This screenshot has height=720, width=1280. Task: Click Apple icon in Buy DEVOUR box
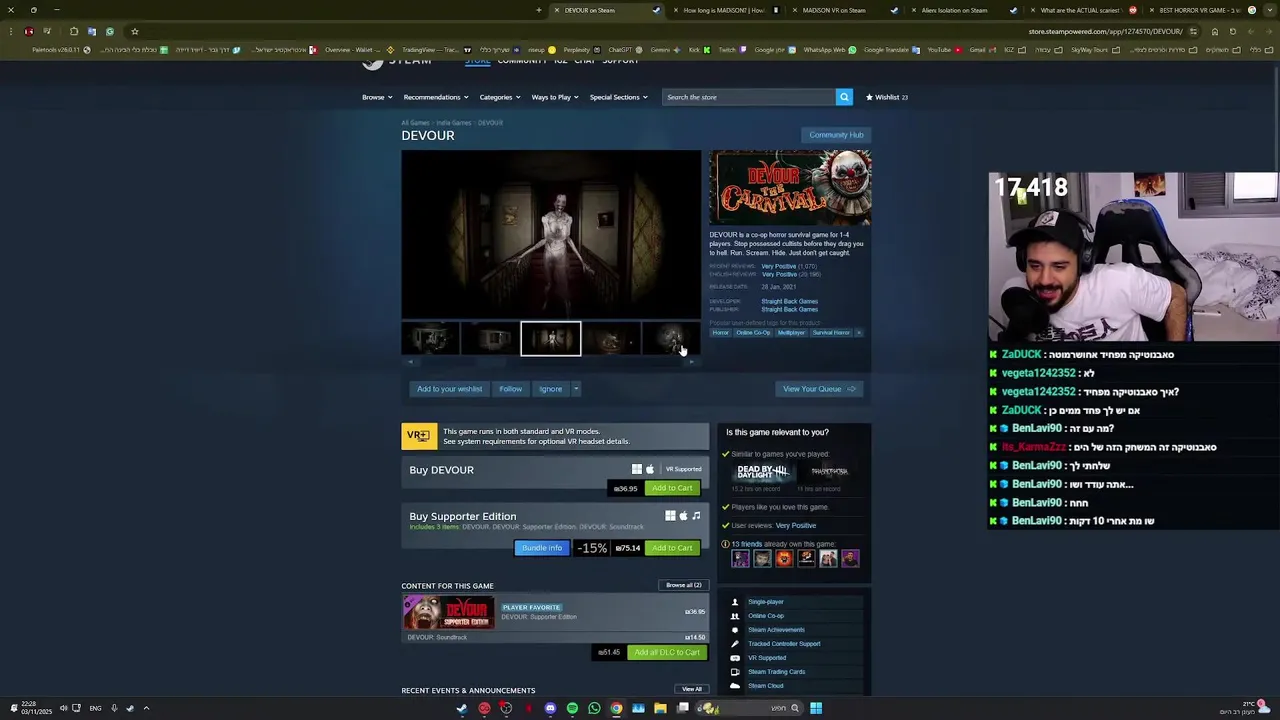click(x=650, y=469)
